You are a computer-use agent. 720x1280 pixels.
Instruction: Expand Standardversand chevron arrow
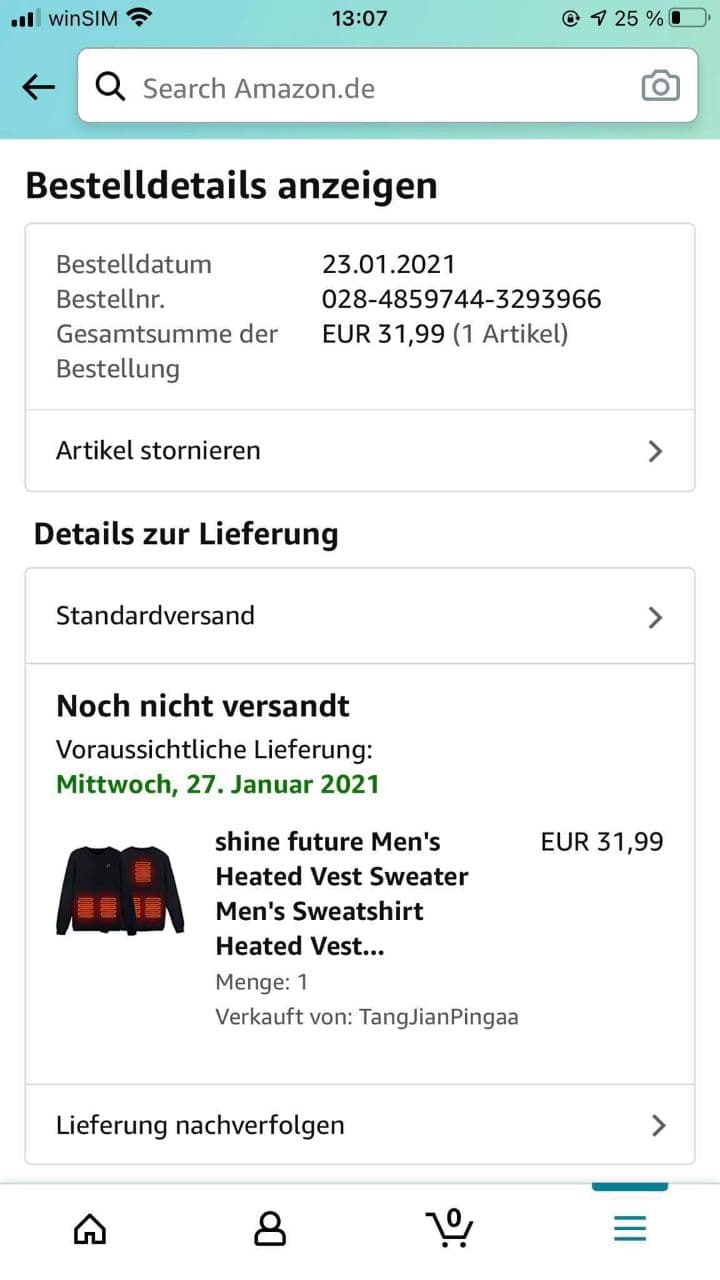(x=655, y=617)
